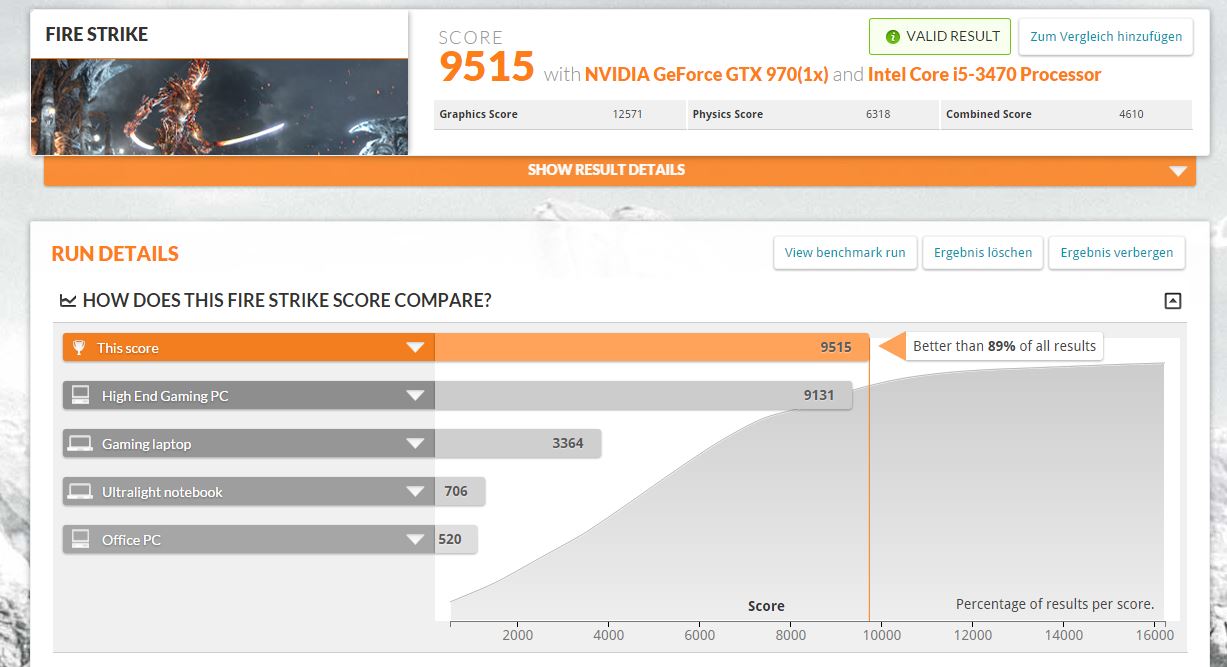Click the orange 9515 score bar
Screen dimensions: 1227x667
click(651, 348)
